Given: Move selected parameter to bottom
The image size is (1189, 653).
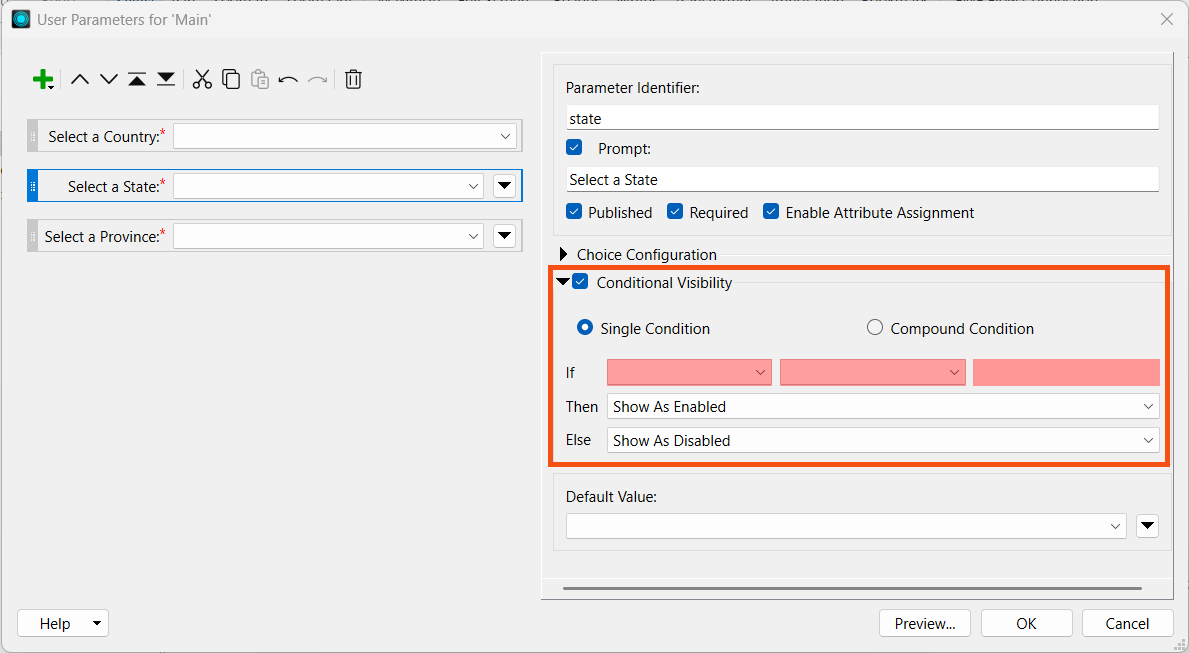Looking at the screenshot, I should [166, 79].
